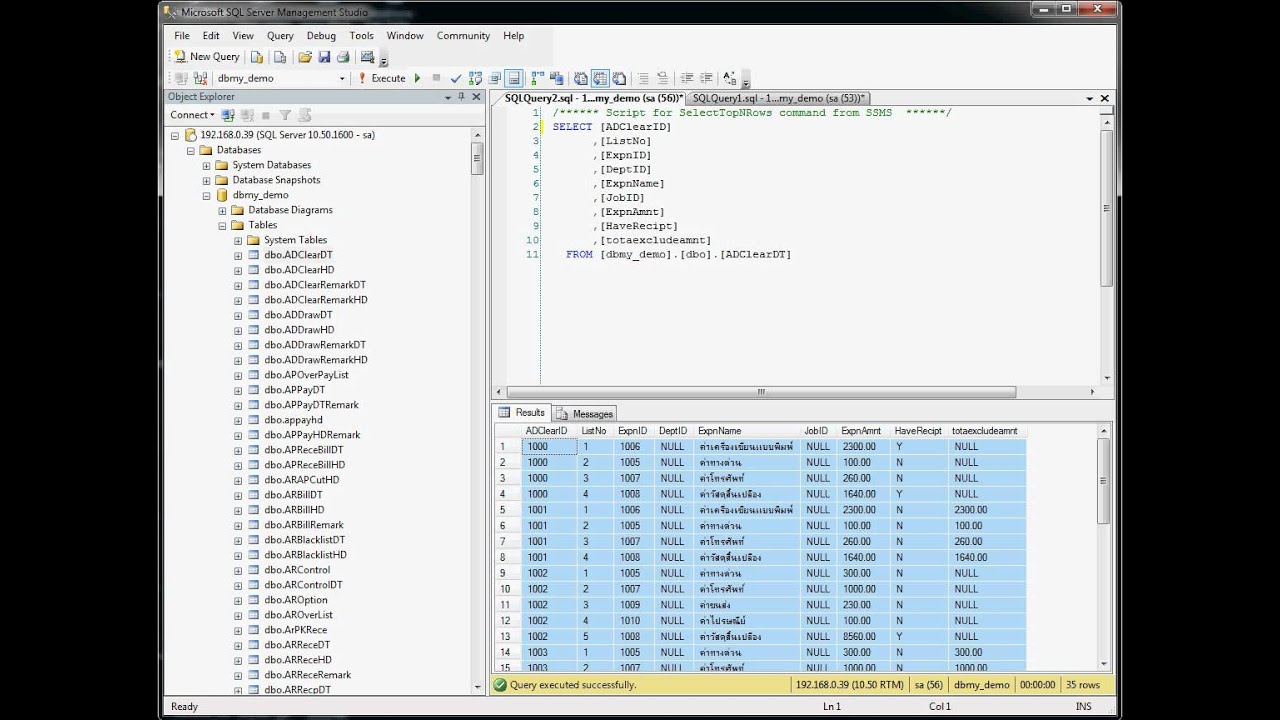Collapse the dbmy_demo database node
Viewport: 1280px width, 720px height.
[207, 195]
